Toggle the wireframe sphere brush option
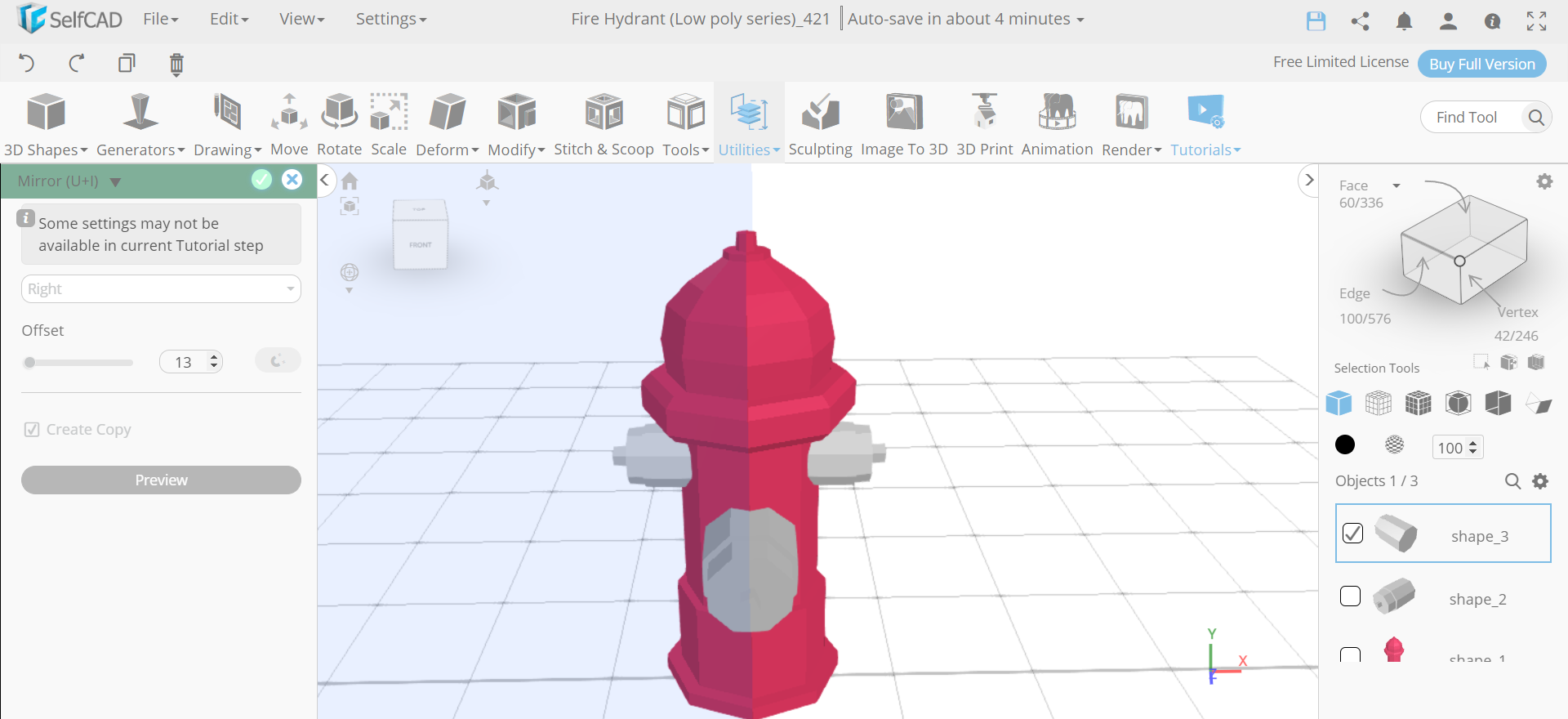Screen dimensions: 1568x719 [x=1395, y=444]
